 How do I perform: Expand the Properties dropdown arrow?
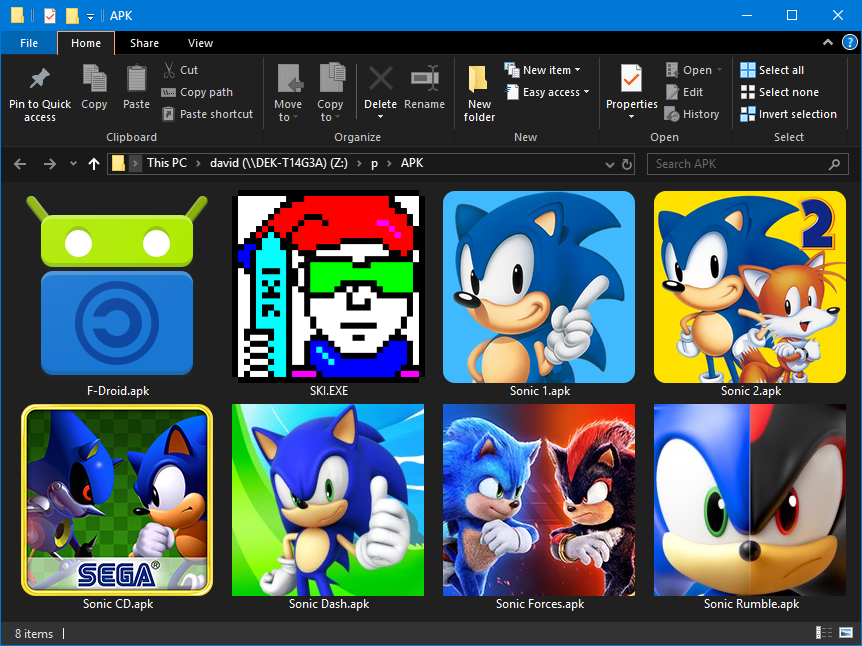[631, 117]
